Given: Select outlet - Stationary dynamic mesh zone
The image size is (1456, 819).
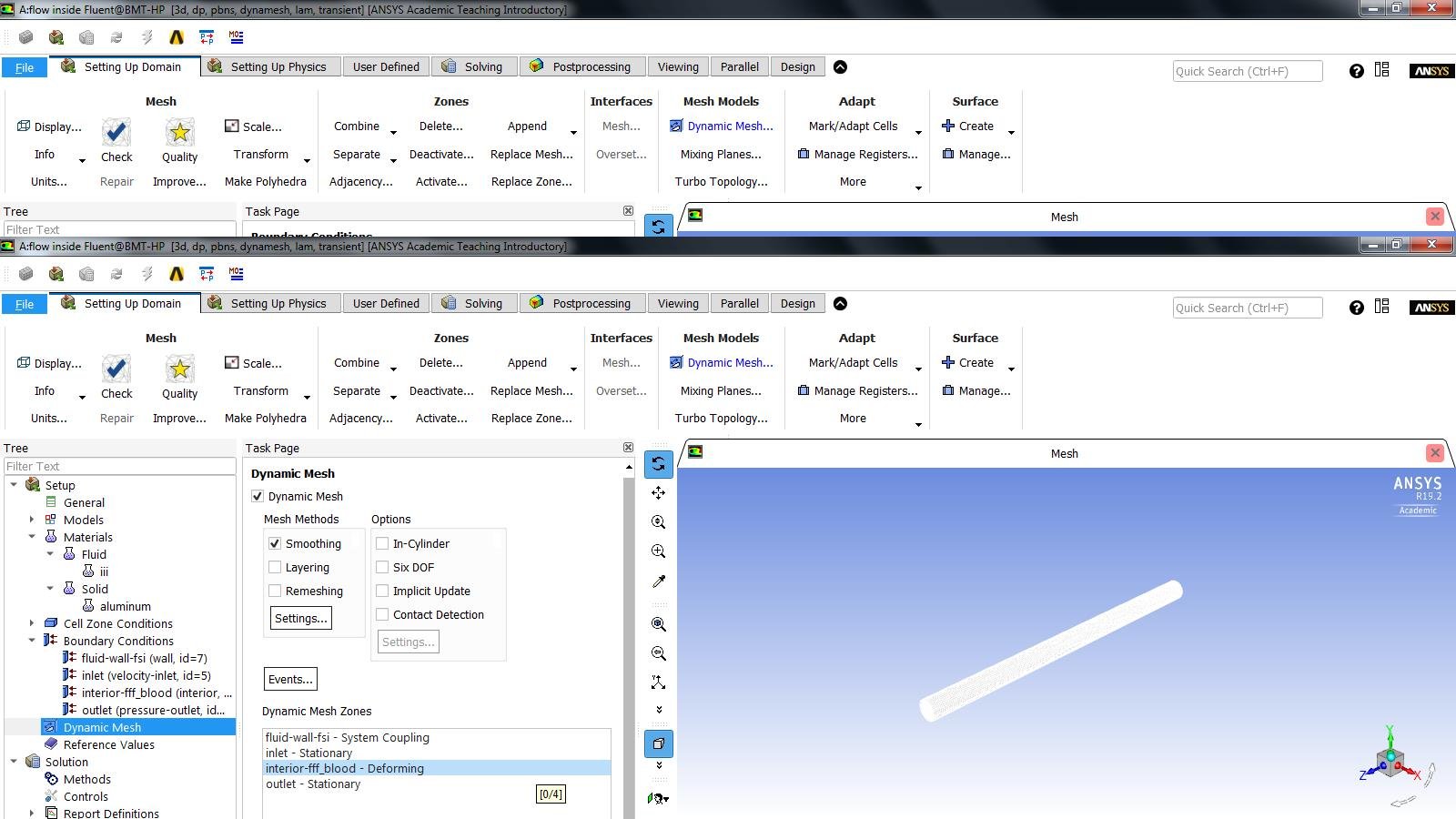Looking at the screenshot, I should point(437,784).
